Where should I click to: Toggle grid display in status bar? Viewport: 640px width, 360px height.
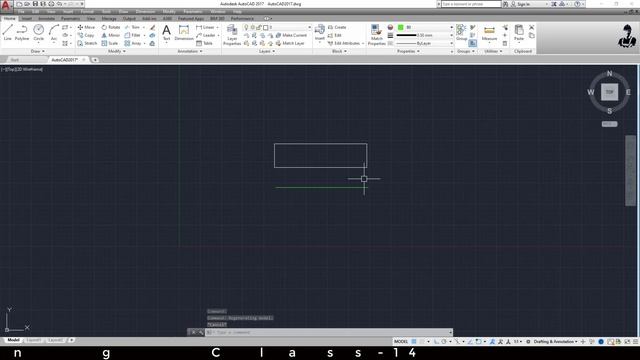tap(414, 342)
